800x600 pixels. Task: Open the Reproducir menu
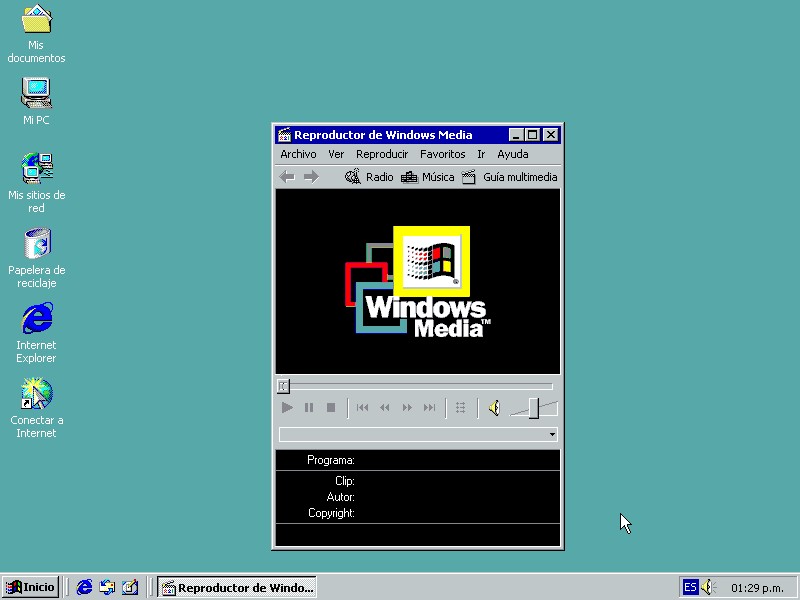382,154
